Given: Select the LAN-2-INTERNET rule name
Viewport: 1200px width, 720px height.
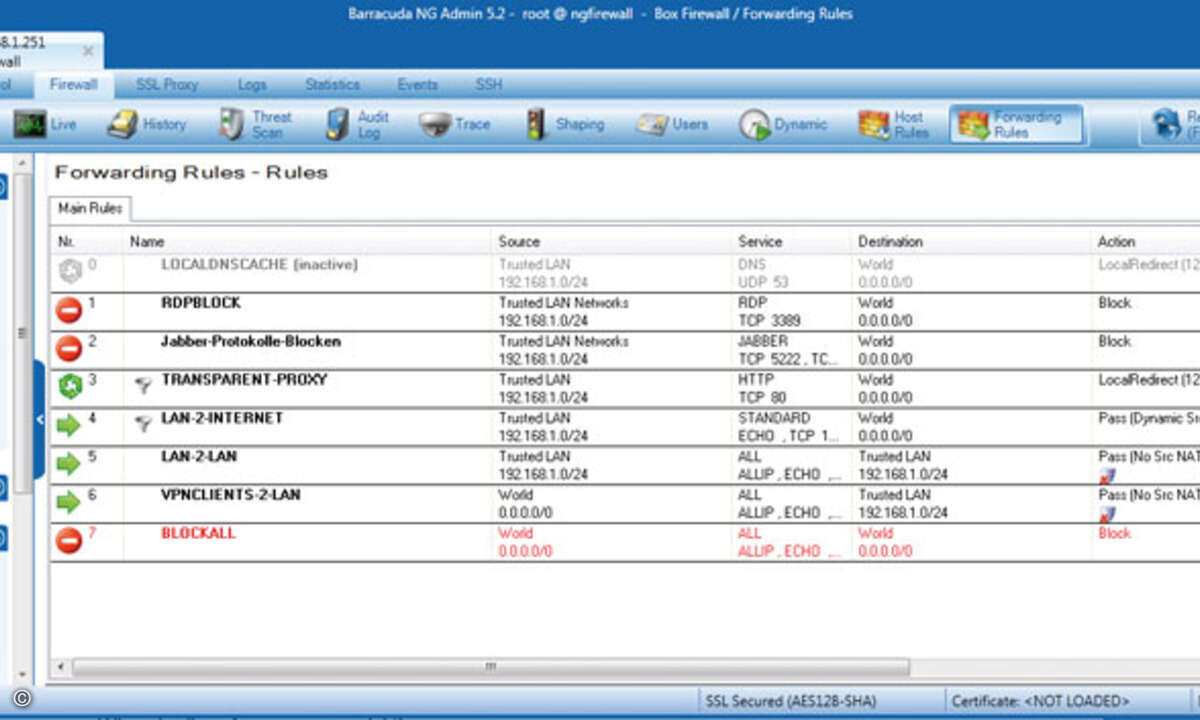Looking at the screenshot, I should (x=222, y=418).
